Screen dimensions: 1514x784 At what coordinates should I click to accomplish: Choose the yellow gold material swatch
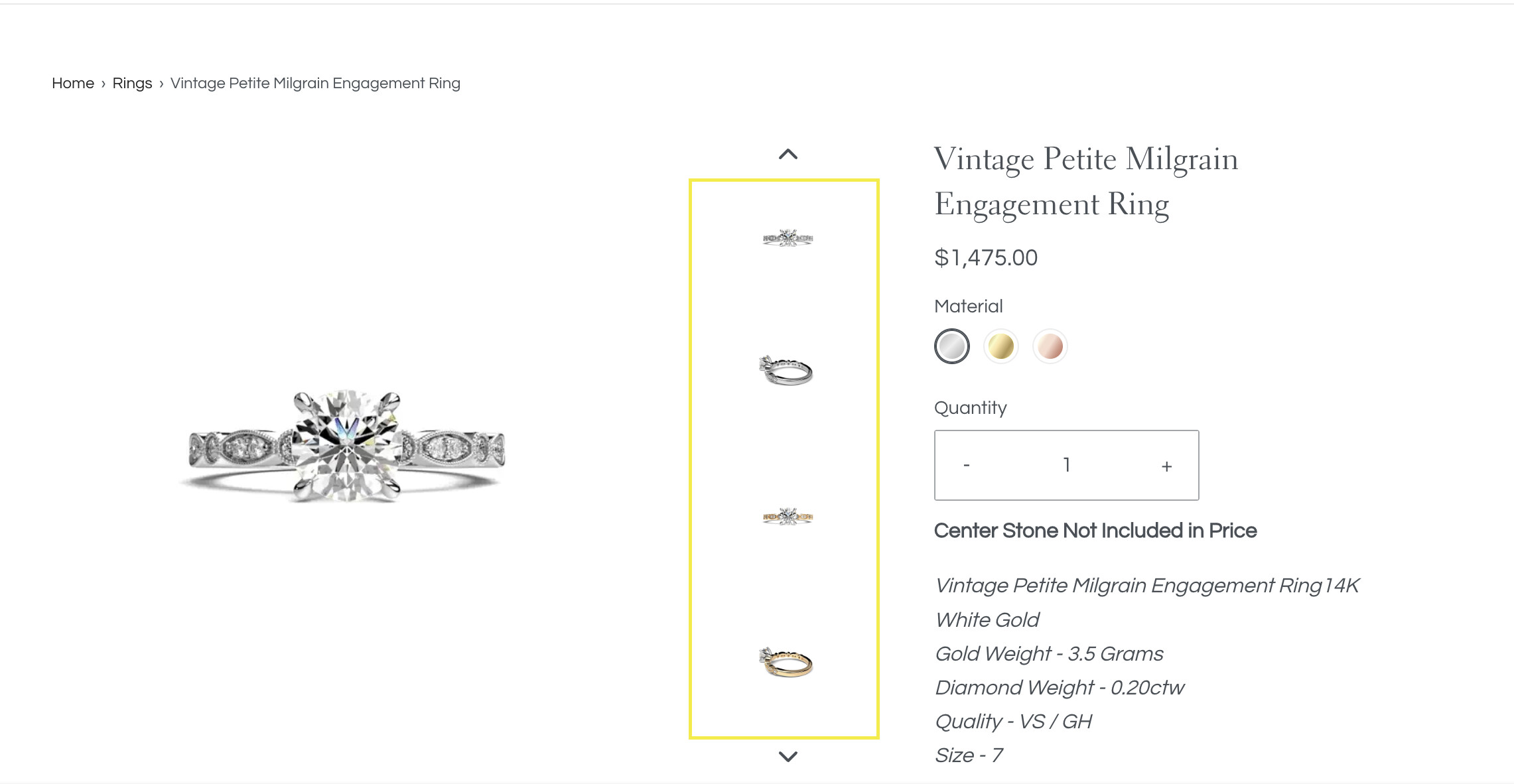[x=1000, y=346]
